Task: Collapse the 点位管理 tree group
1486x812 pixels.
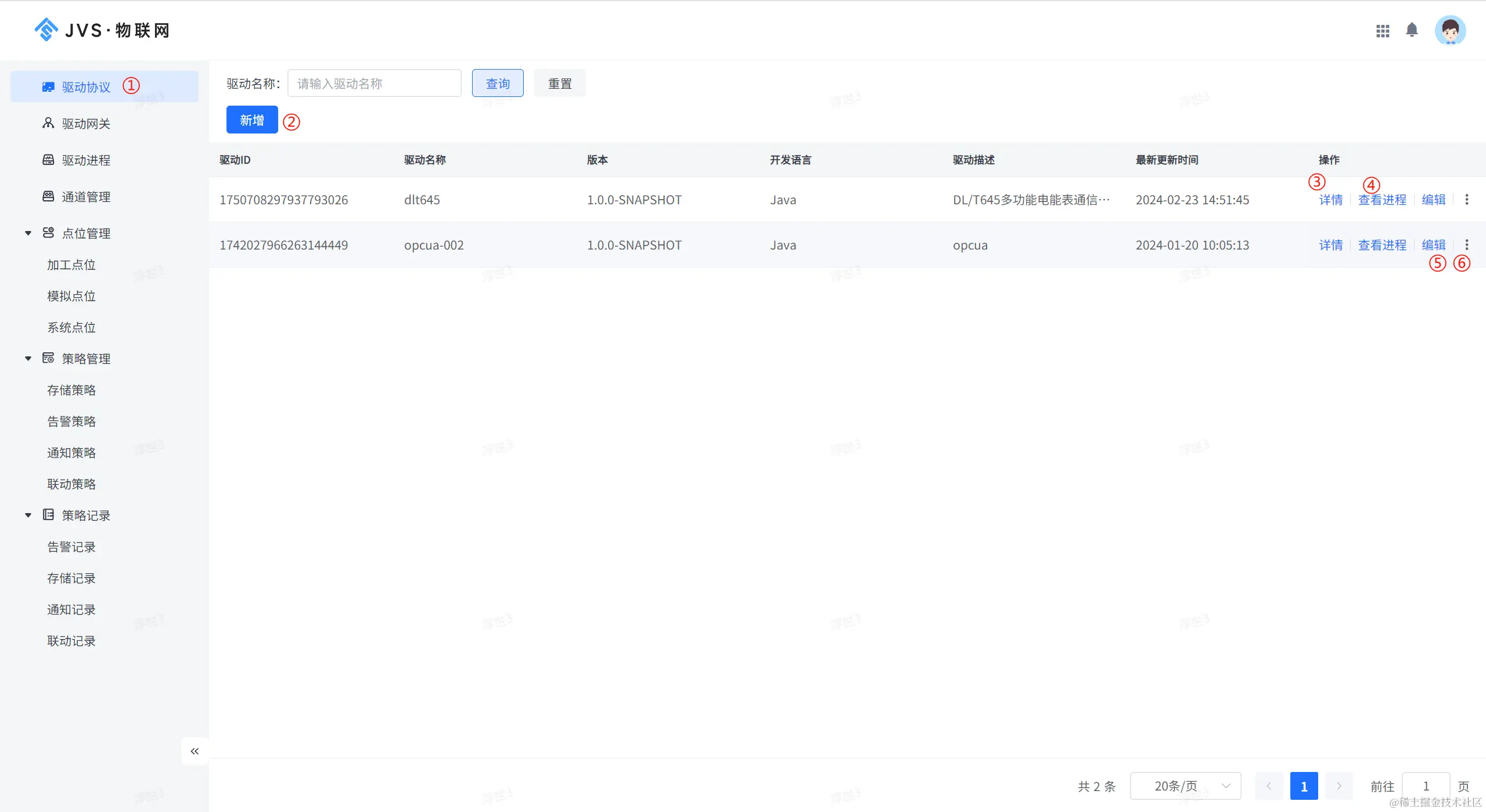Action: pyautogui.click(x=28, y=233)
